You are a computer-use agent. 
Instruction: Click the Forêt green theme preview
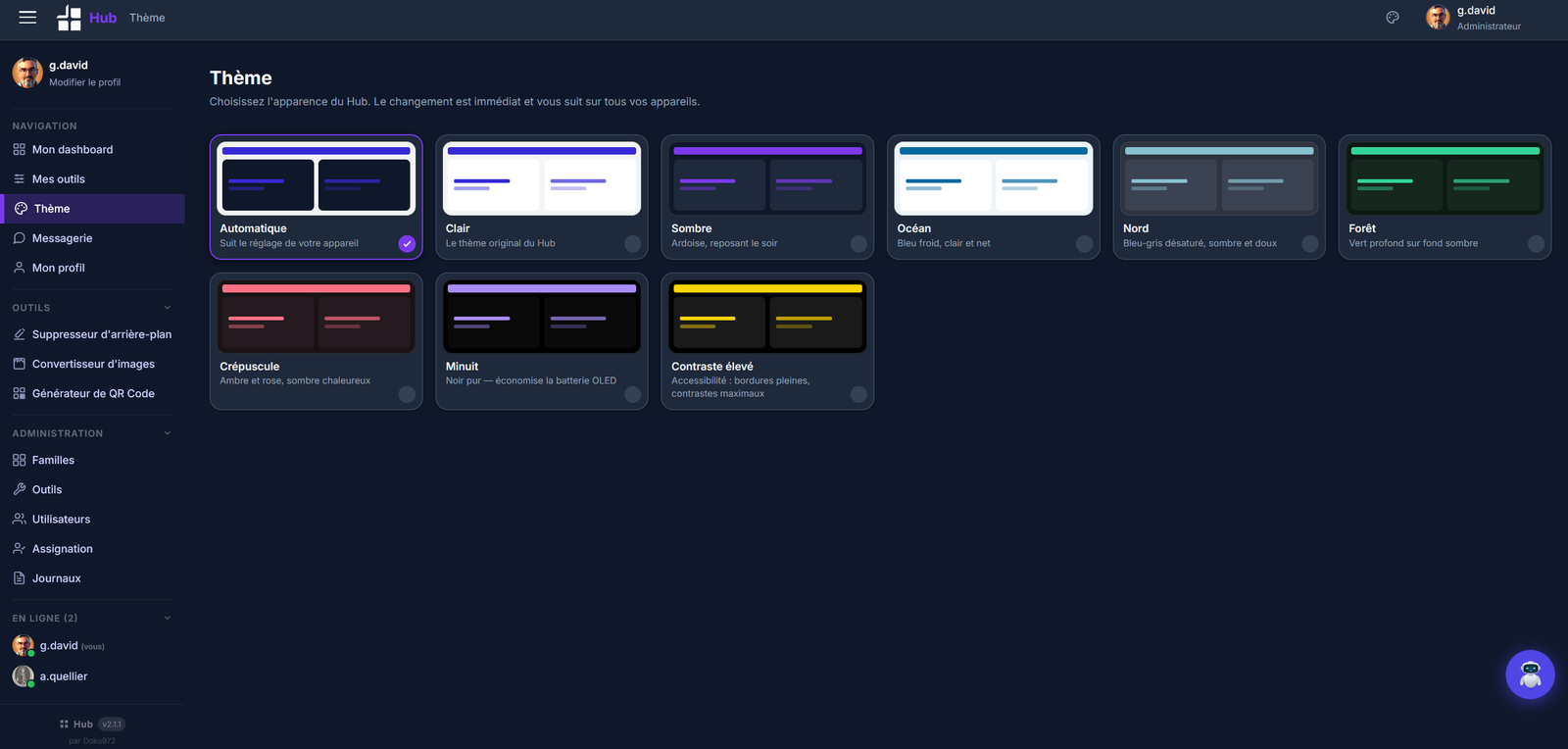1445,178
